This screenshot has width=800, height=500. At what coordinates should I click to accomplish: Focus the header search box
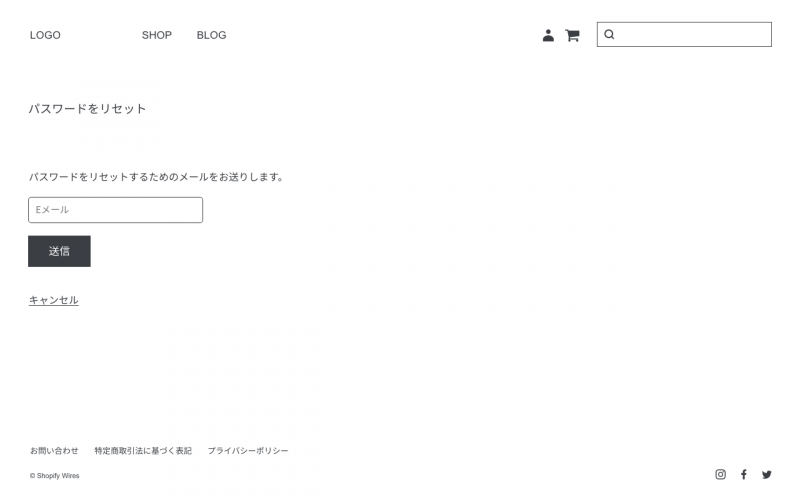pos(684,34)
